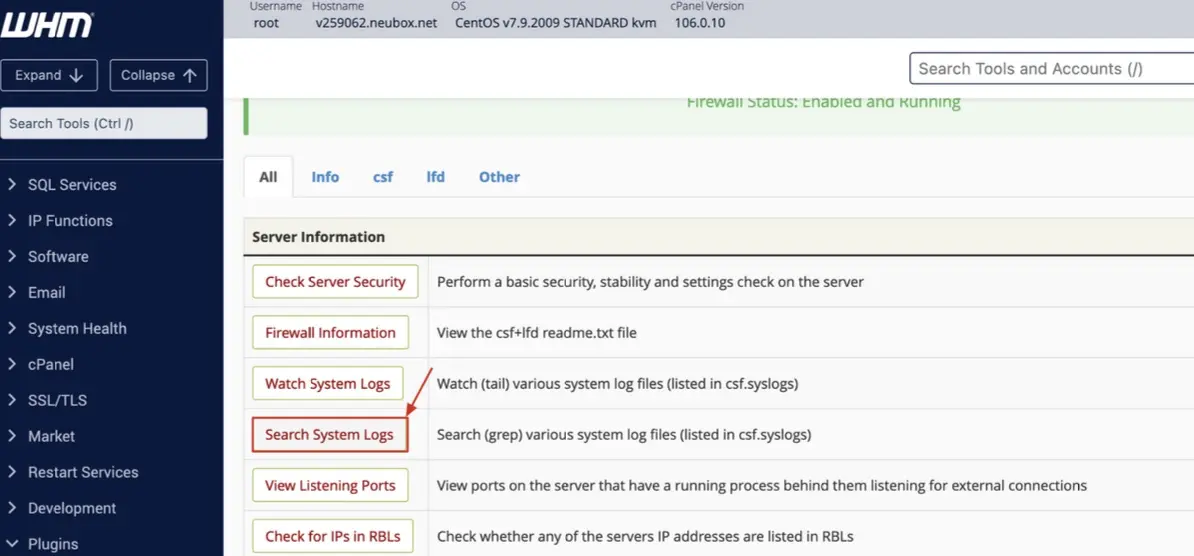Collapse the Plugins section chevron

(11, 544)
